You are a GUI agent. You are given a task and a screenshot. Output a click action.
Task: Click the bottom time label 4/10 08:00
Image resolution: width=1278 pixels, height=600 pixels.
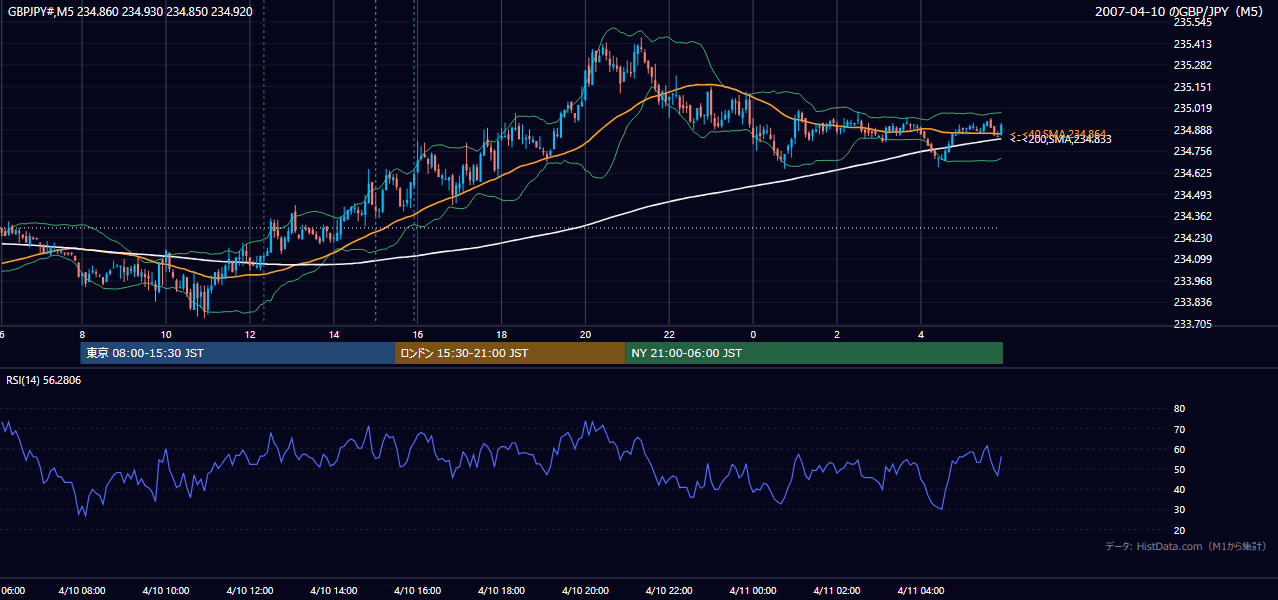(x=81, y=591)
